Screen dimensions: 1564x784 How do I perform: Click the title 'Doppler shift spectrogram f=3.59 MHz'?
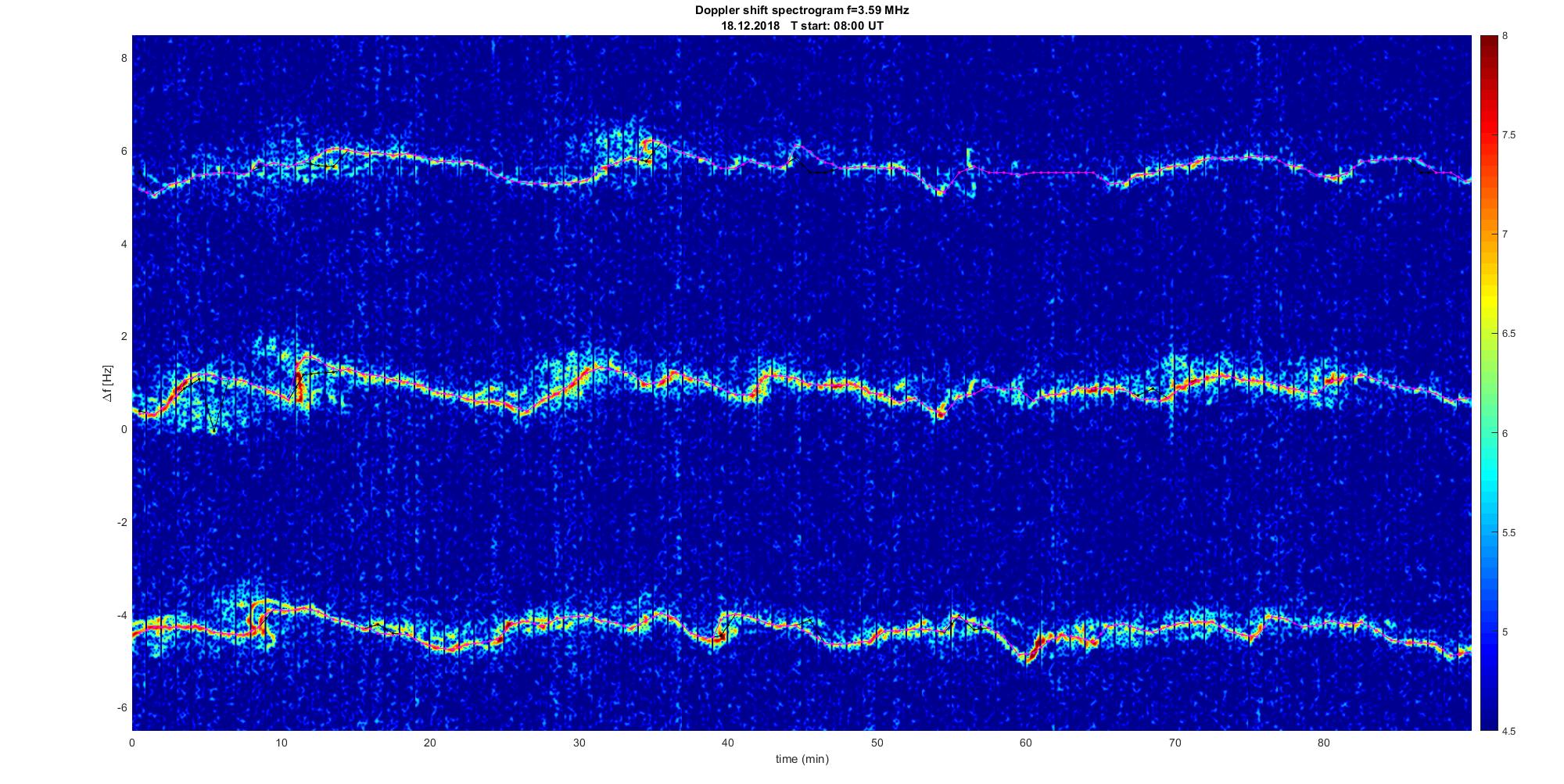point(802,10)
